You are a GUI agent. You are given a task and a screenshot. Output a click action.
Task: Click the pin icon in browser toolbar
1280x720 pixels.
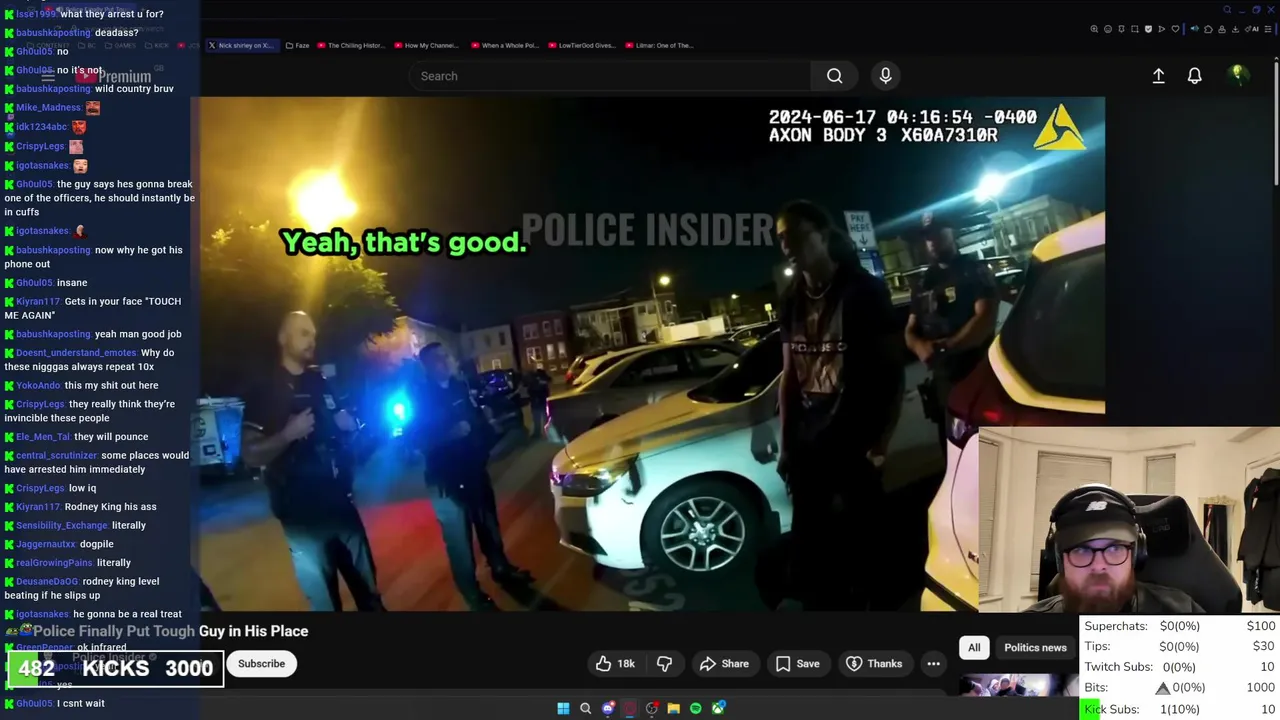coord(1121,29)
